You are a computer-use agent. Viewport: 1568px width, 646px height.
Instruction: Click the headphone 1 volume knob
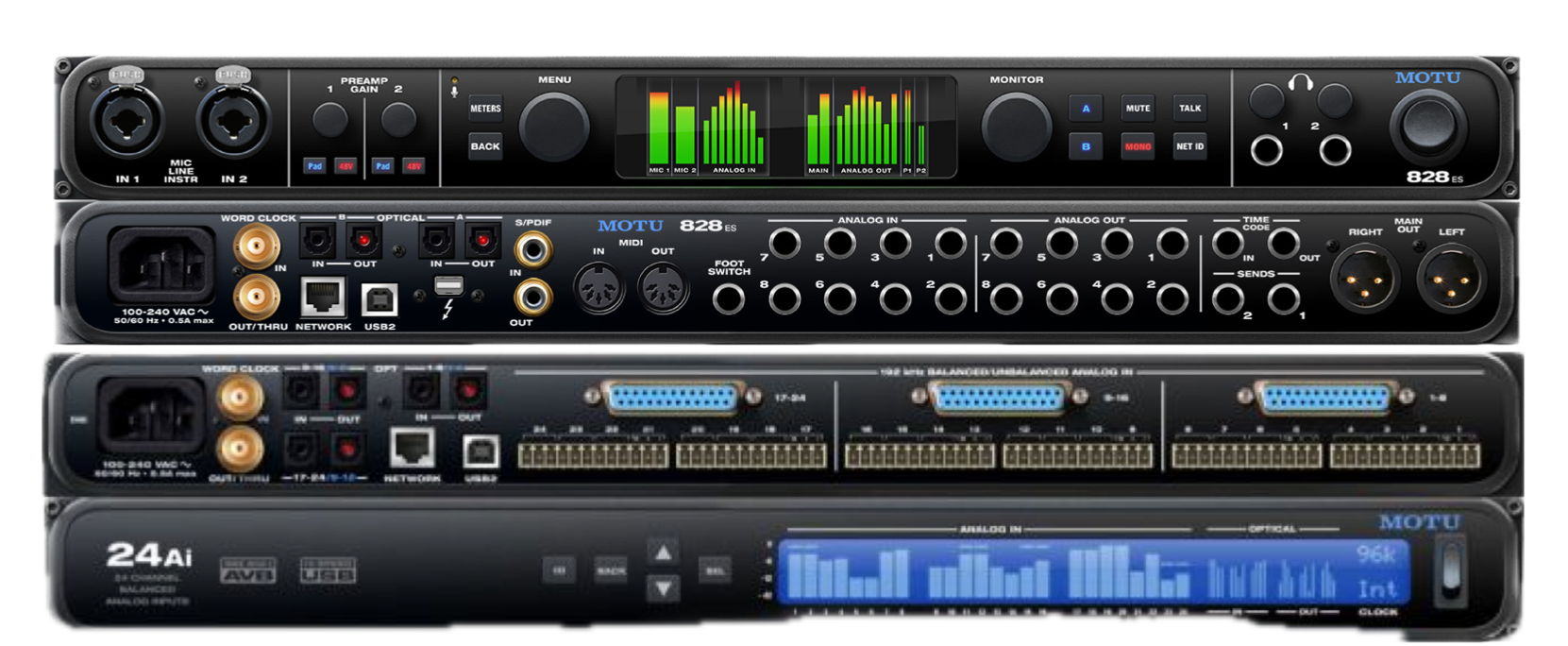(x=1267, y=99)
